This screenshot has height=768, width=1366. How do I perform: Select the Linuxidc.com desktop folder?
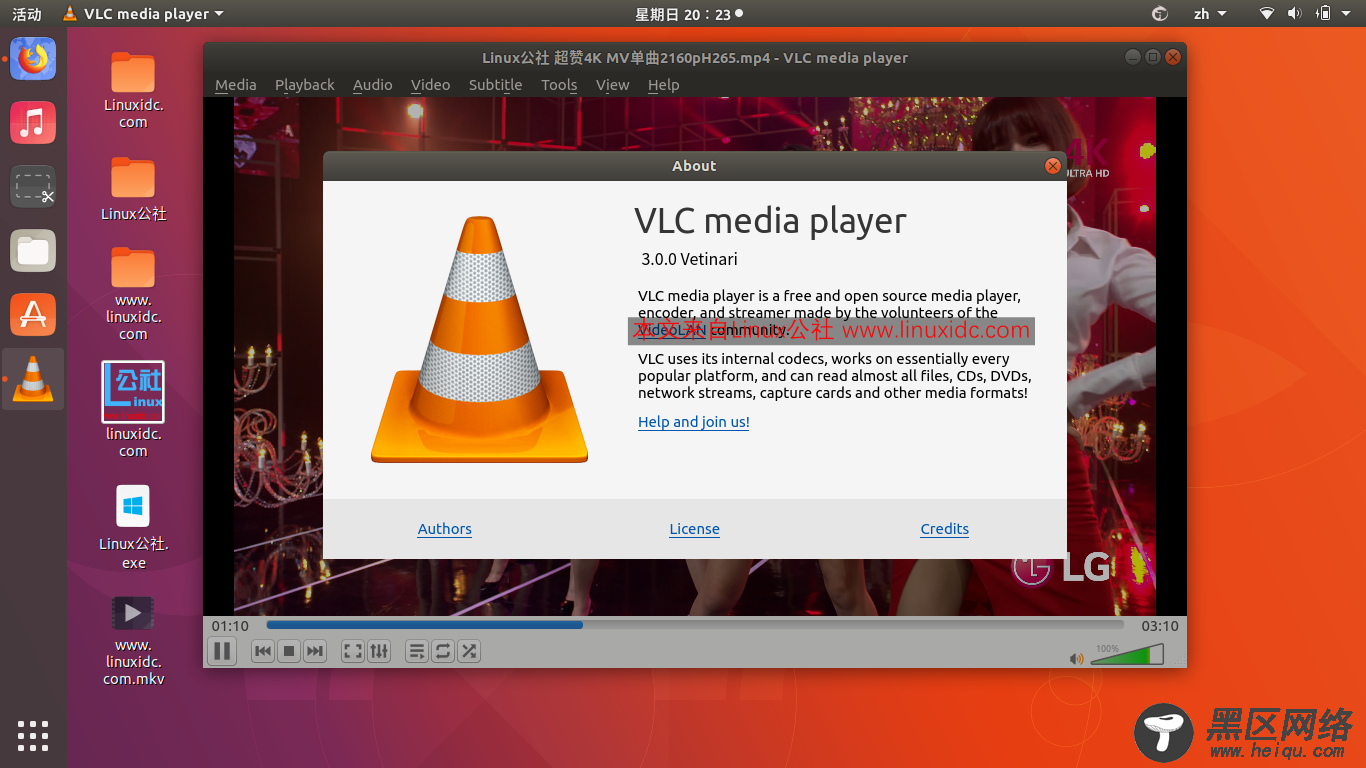coord(133,90)
